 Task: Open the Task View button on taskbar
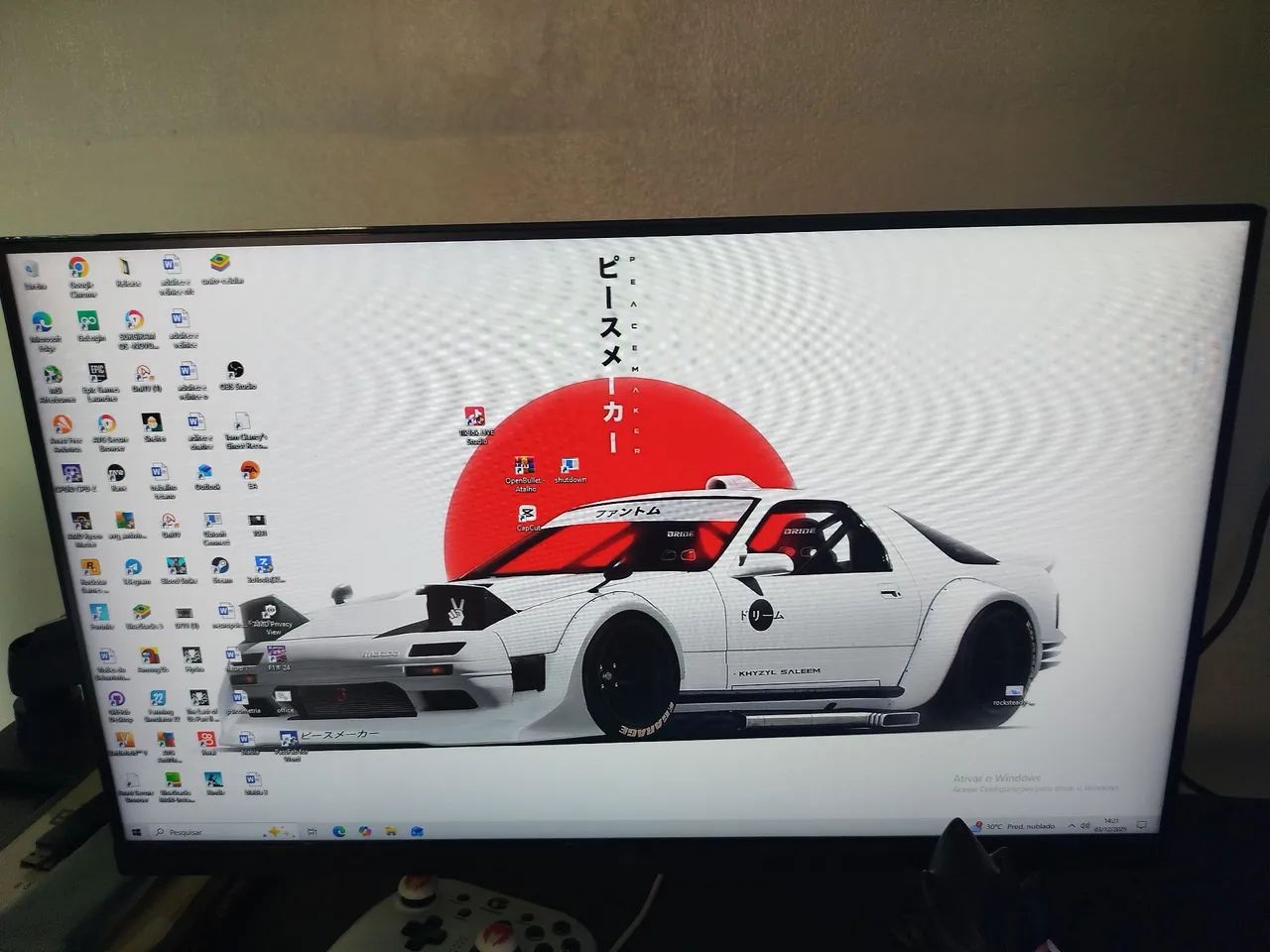point(312,831)
